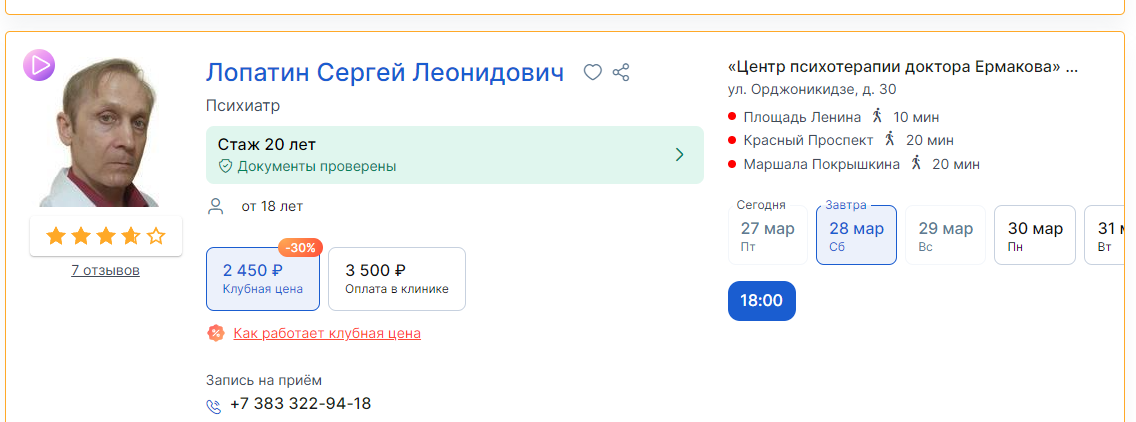Image resolution: width=1136 pixels, height=422 pixels.
Task: Select club price 2 450 ₽ option
Action: coord(263,279)
